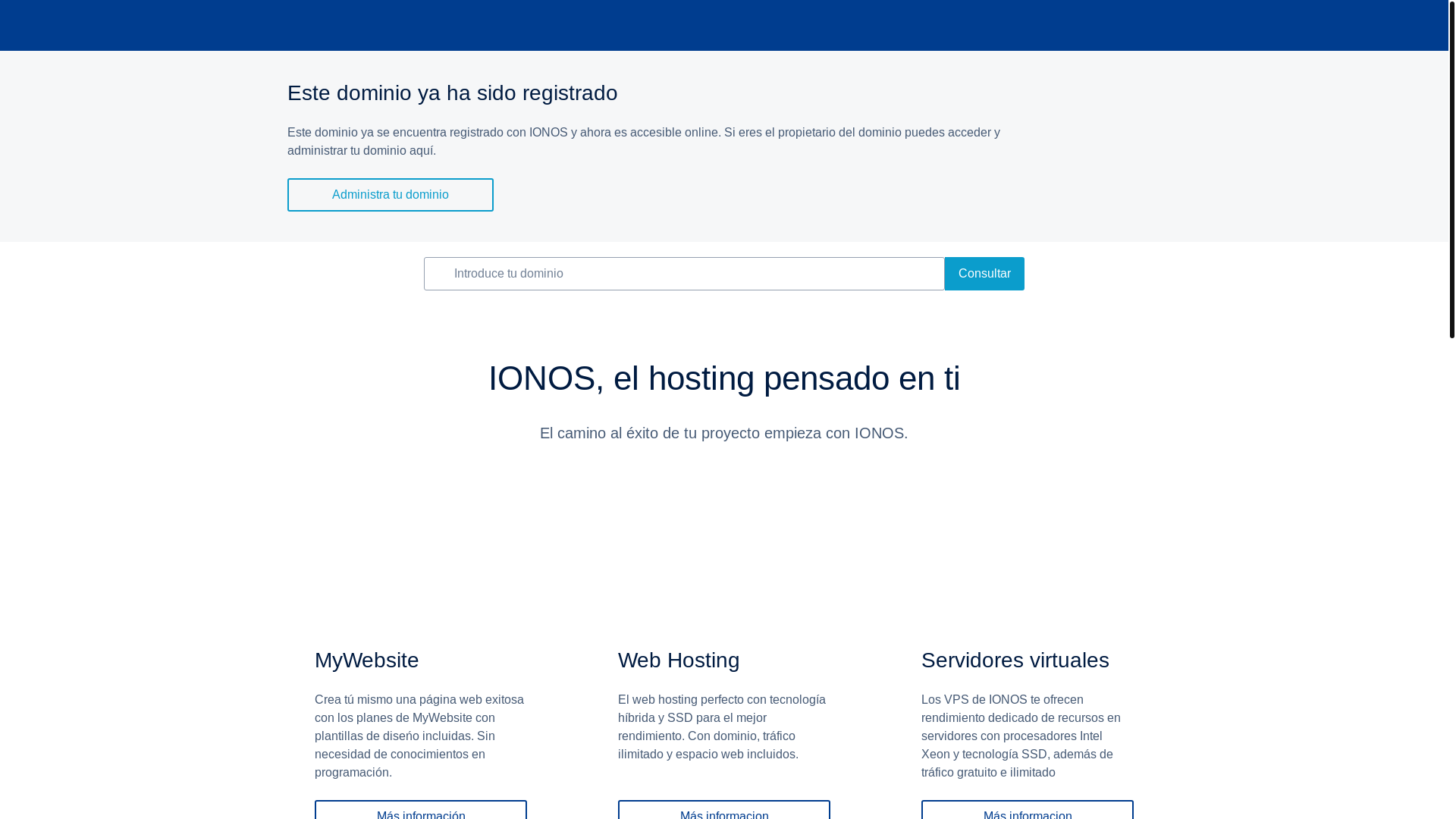1456x819 pixels.
Task: Open 'Más información' under MyWebsite
Action: 421,810
